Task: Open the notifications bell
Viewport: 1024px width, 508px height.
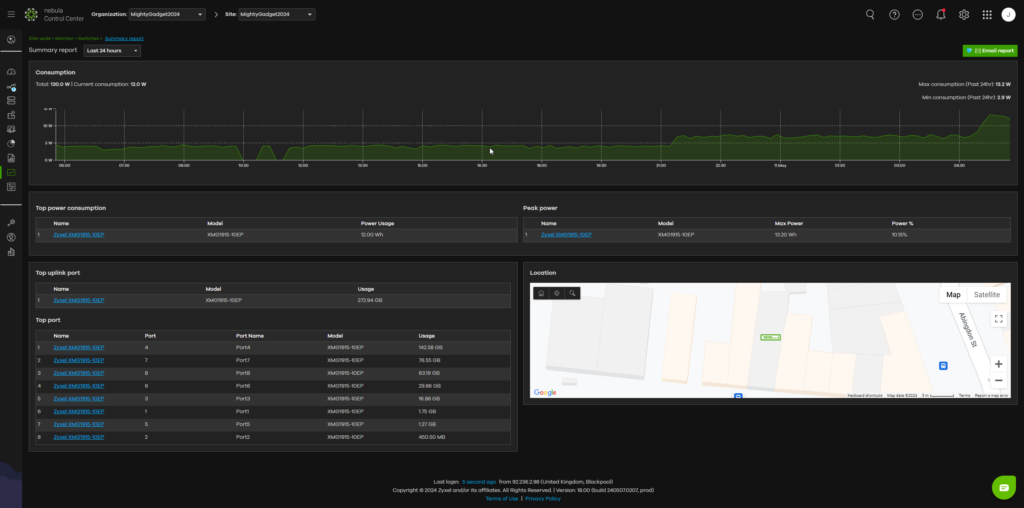Action: point(940,15)
